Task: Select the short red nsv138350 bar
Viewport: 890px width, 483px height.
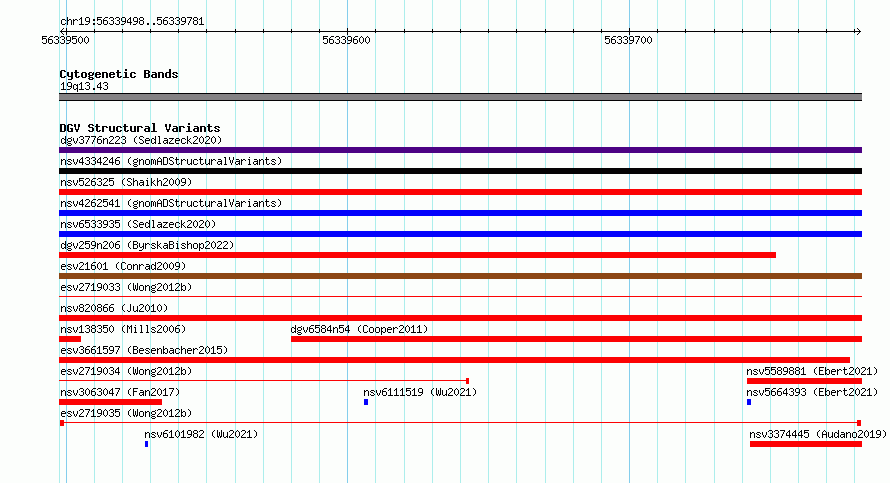Action: [x=70, y=339]
